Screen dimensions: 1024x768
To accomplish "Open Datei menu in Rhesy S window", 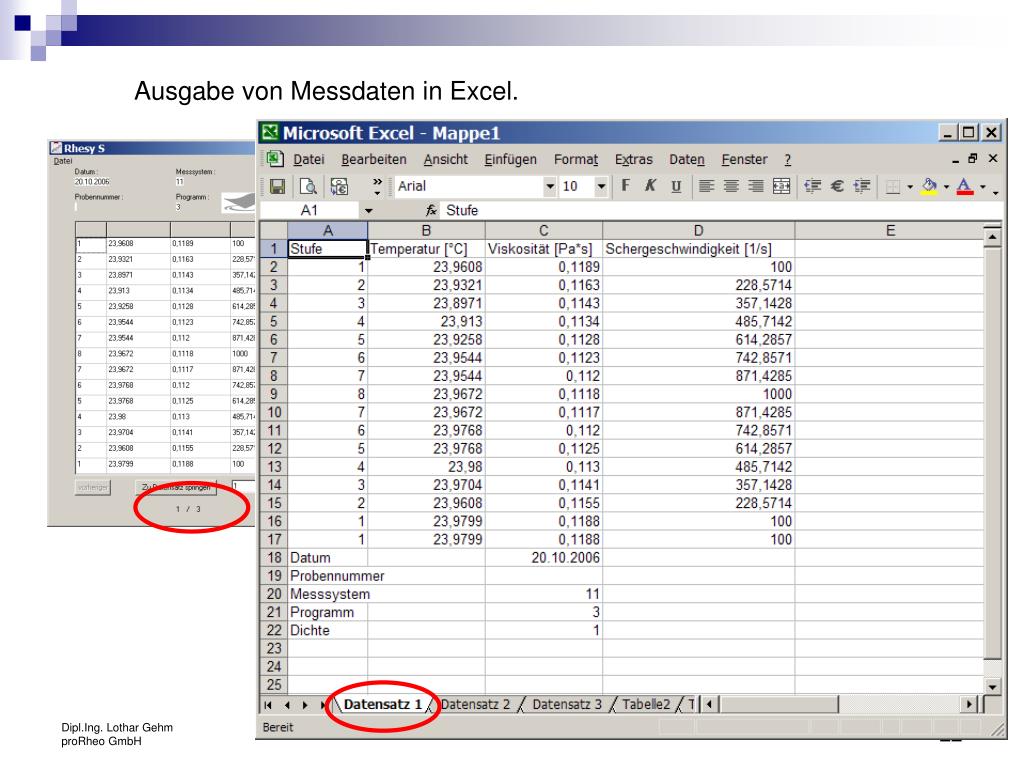I will pyautogui.click(x=63, y=161).
